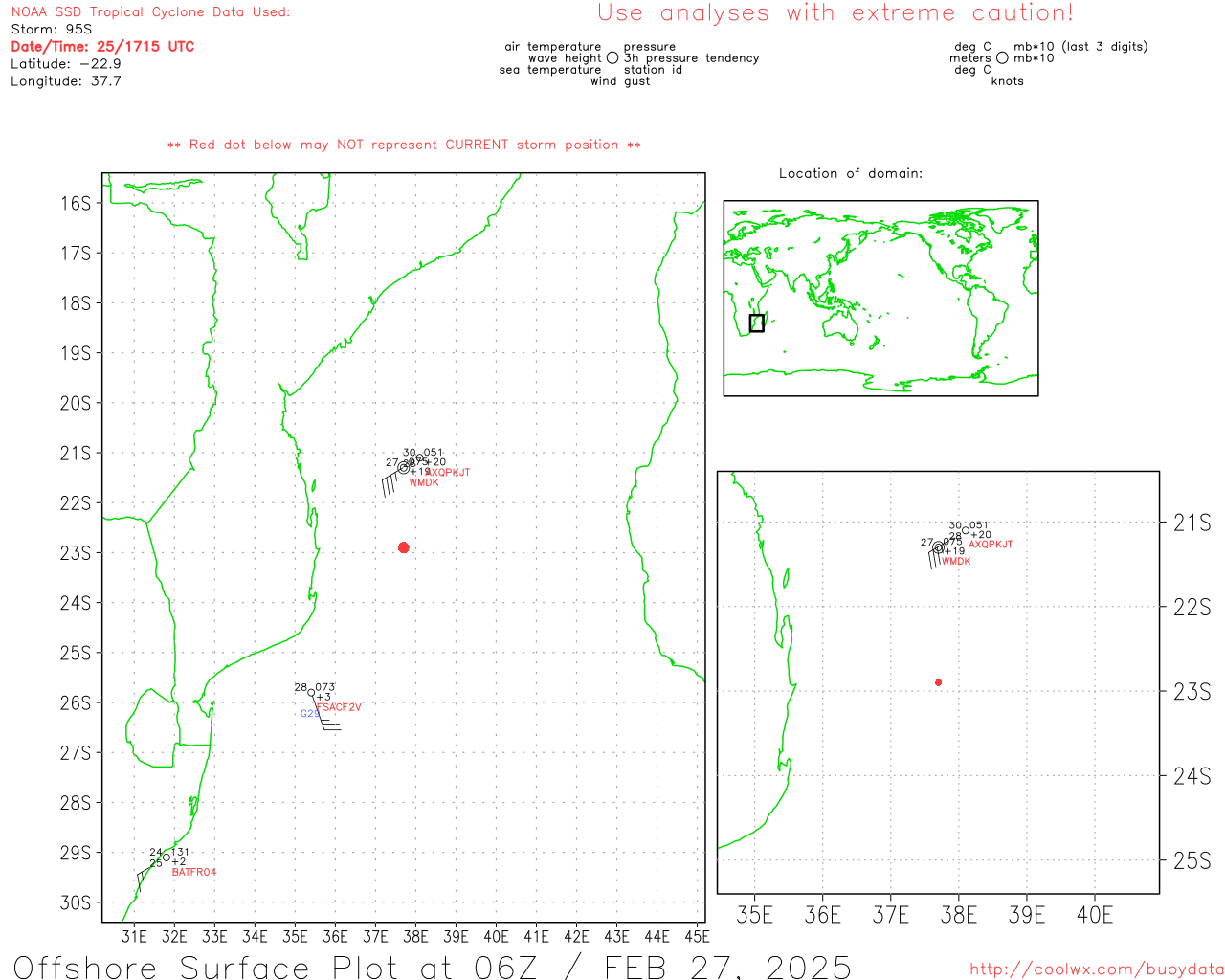Click the 'station id' legend label
The height and width of the screenshot is (980, 1225).
(654, 70)
